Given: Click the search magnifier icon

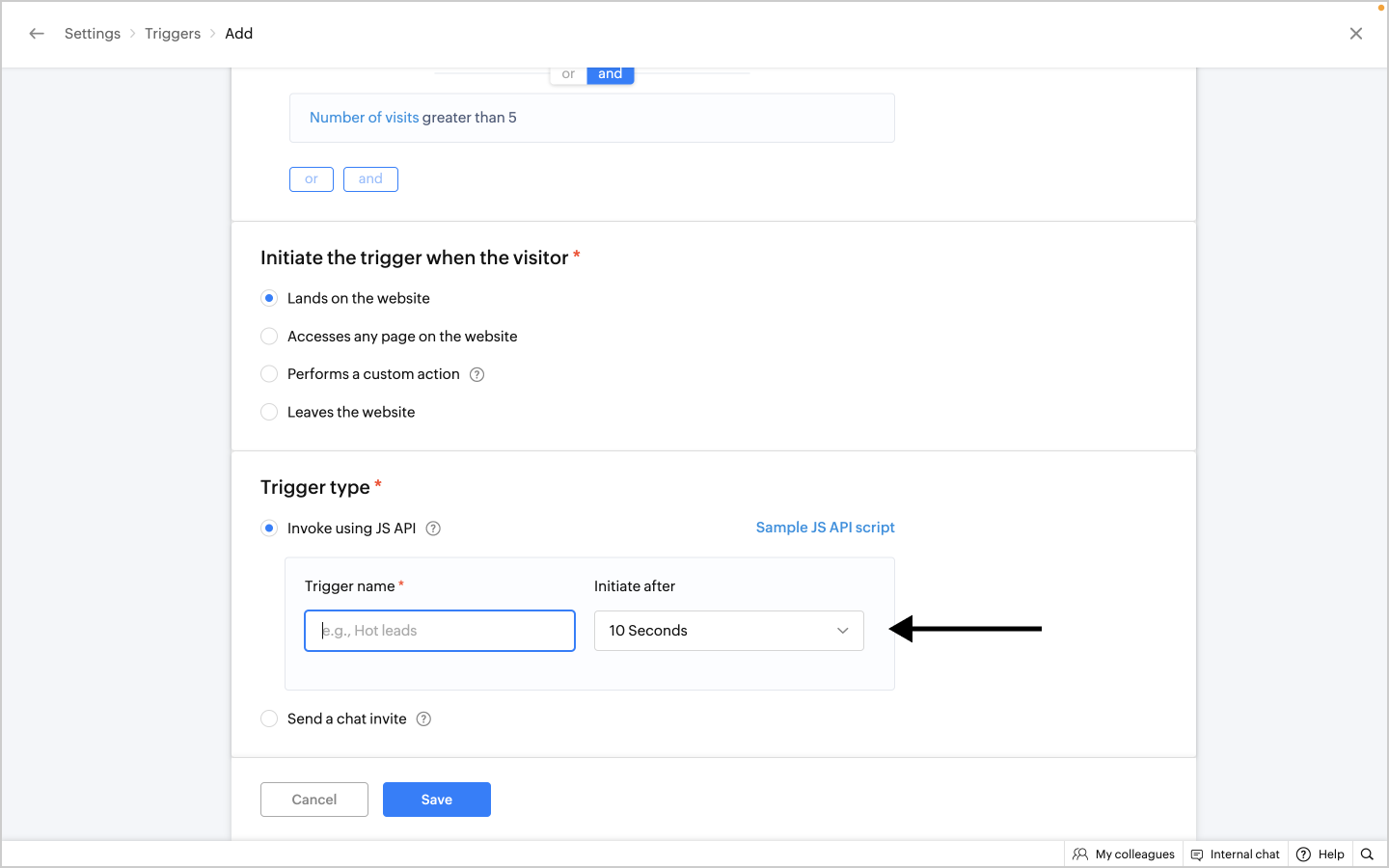Looking at the screenshot, I should click(x=1367, y=854).
